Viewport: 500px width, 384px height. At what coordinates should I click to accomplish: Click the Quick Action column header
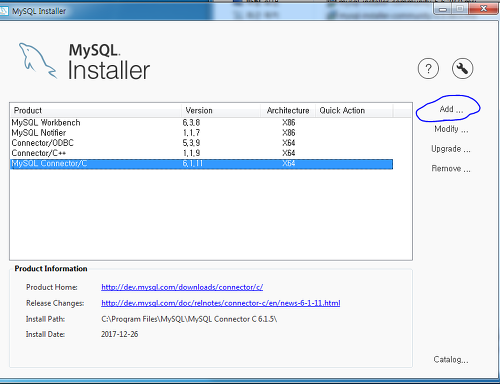click(354, 110)
